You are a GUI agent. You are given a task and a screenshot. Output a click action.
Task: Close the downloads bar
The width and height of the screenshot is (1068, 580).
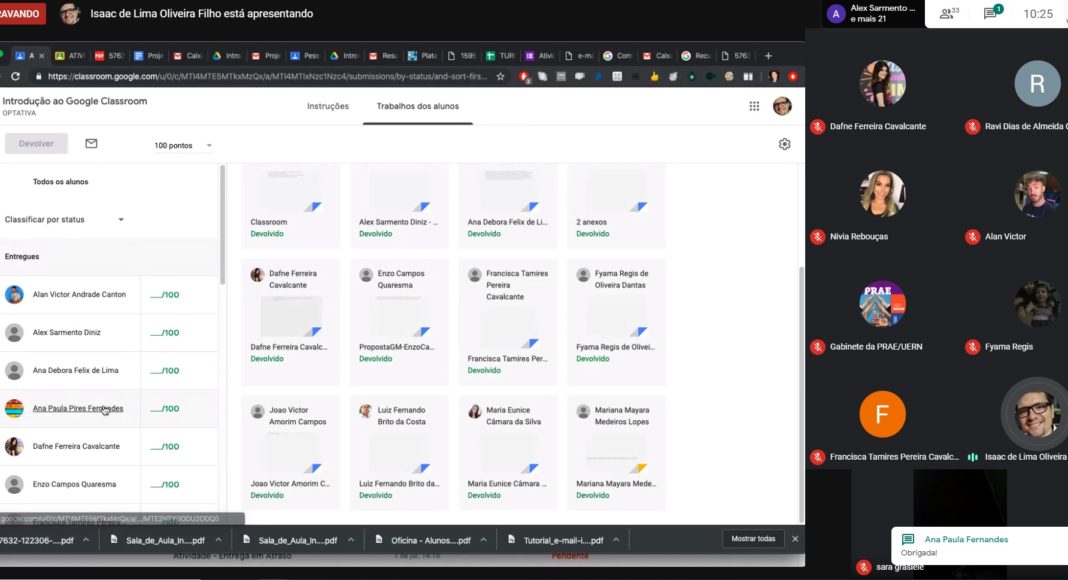[x=795, y=539]
